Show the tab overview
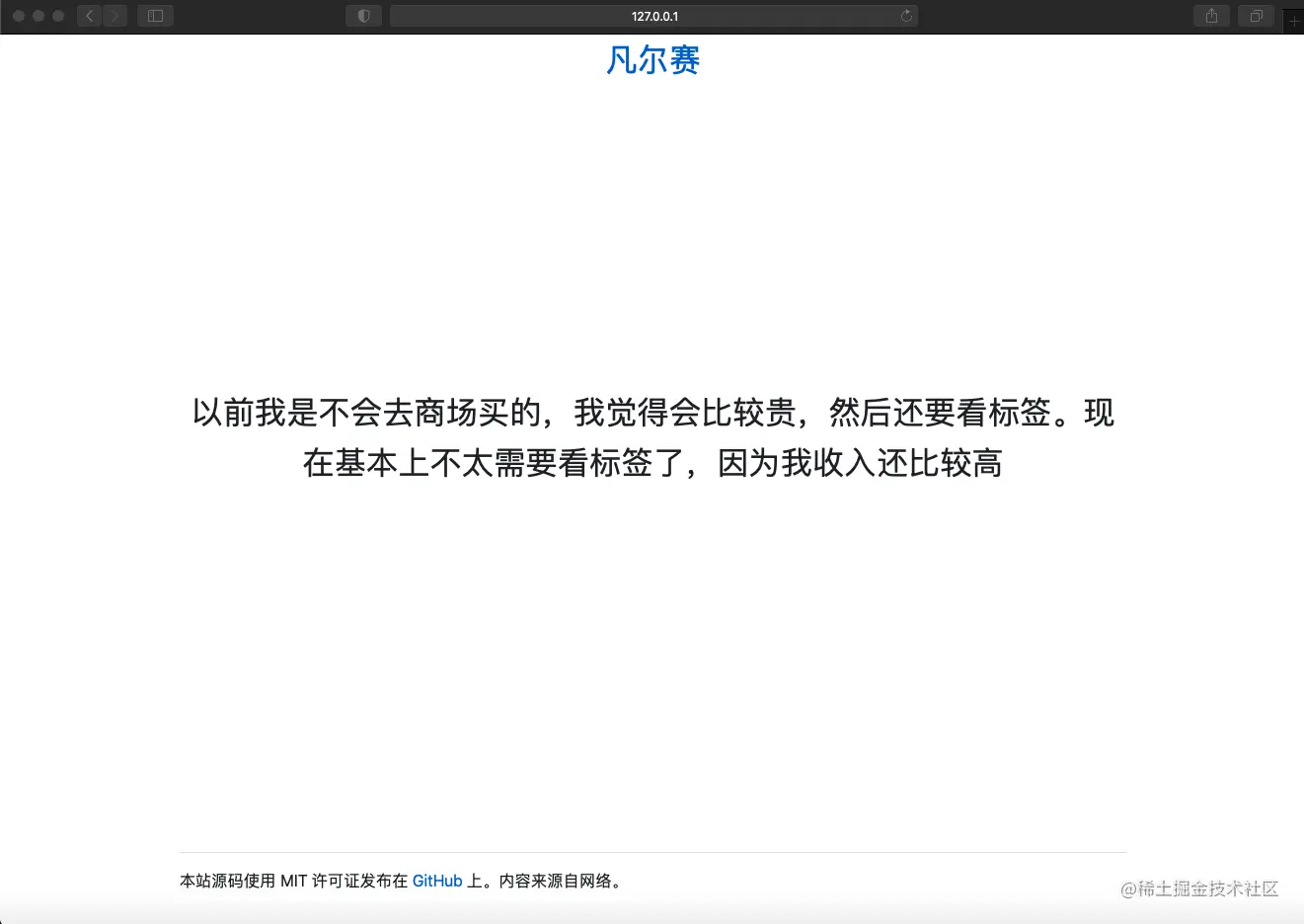This screenshot has width=1304, height=924. (x=1256, y=16)
